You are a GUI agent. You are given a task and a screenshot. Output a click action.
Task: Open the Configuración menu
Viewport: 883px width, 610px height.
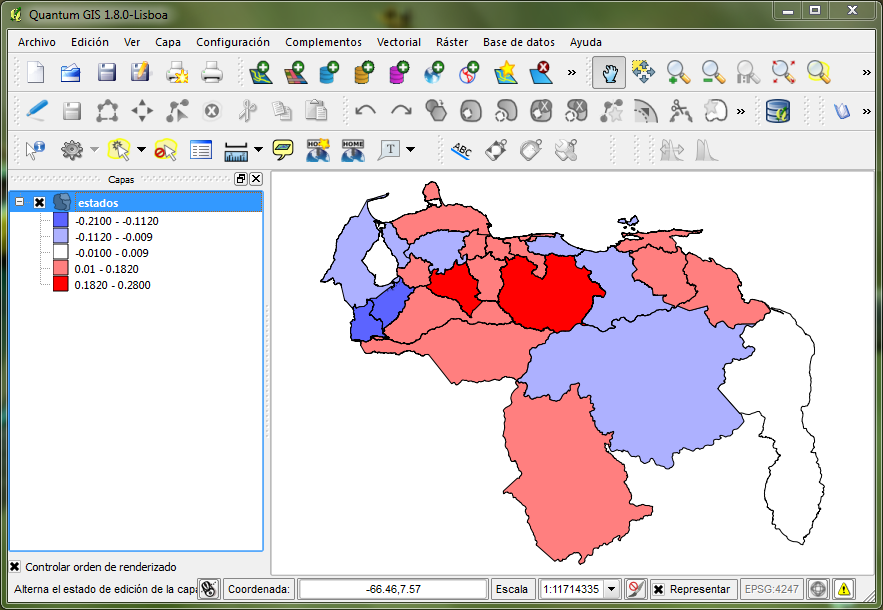(233, 42)
